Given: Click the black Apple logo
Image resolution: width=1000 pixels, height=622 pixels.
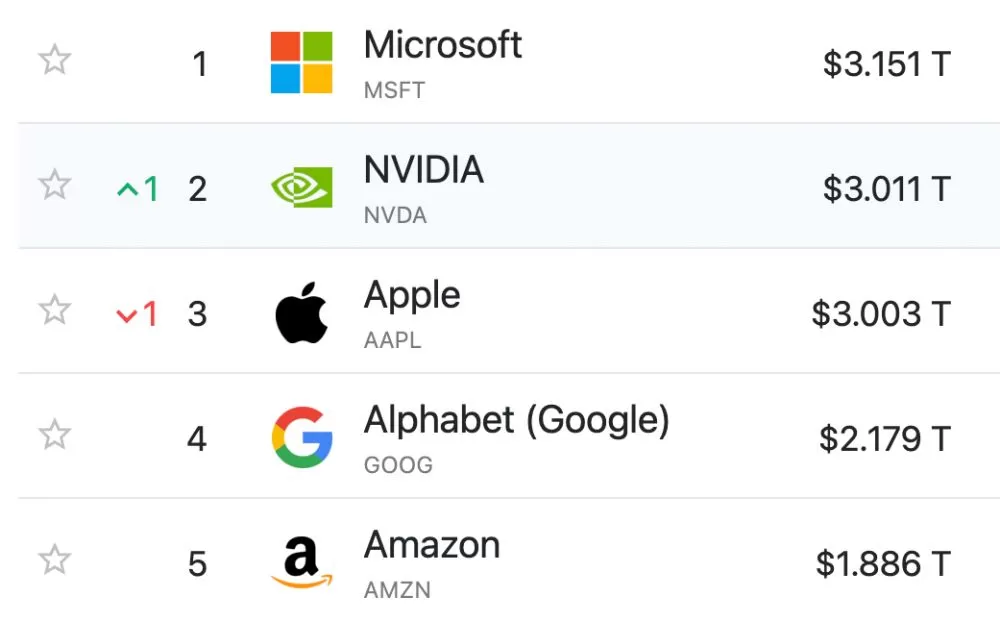Looking at the screenshot, I should tap(302, 312).
